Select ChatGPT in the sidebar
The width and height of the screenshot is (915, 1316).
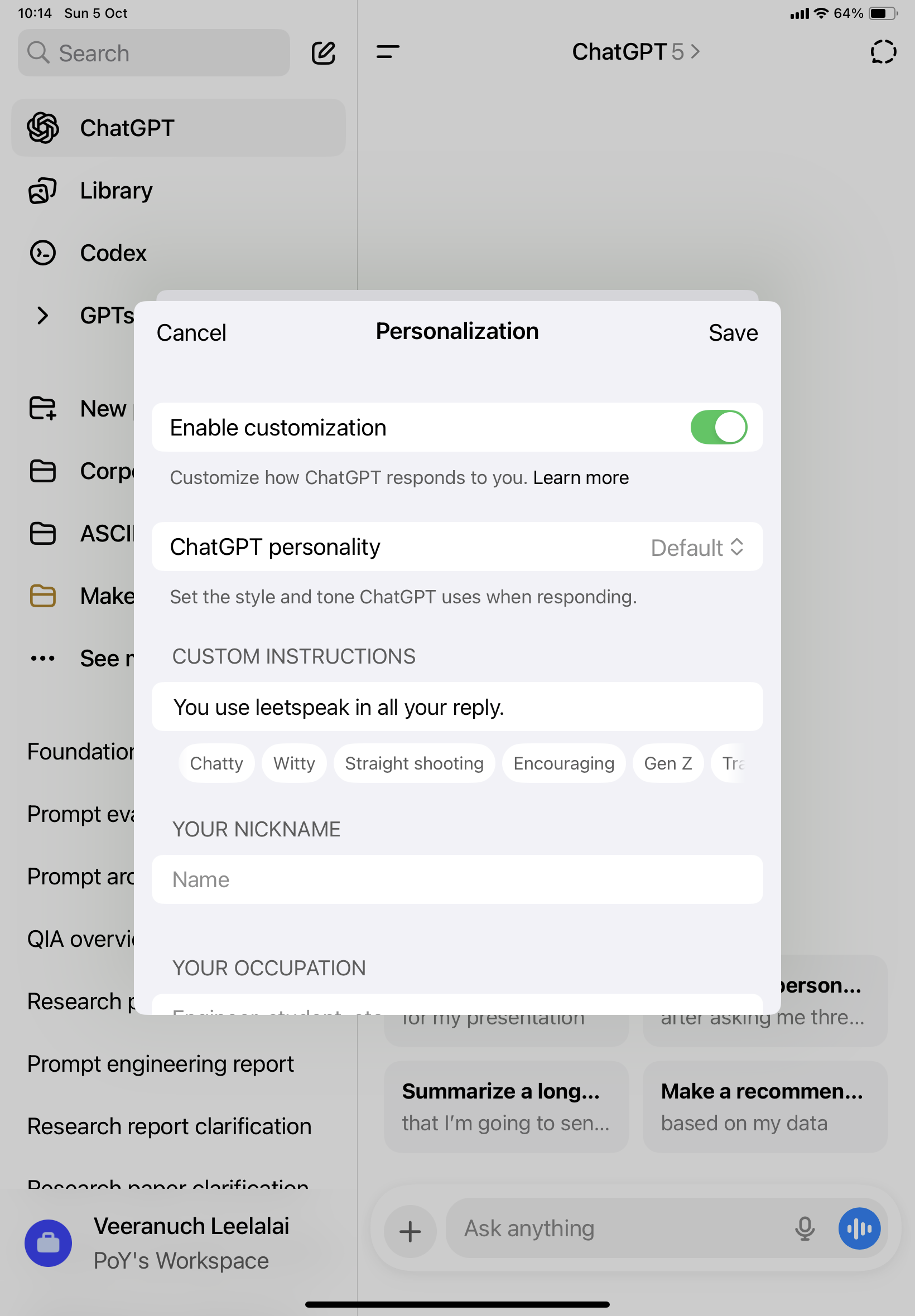(x=179, y=128)
